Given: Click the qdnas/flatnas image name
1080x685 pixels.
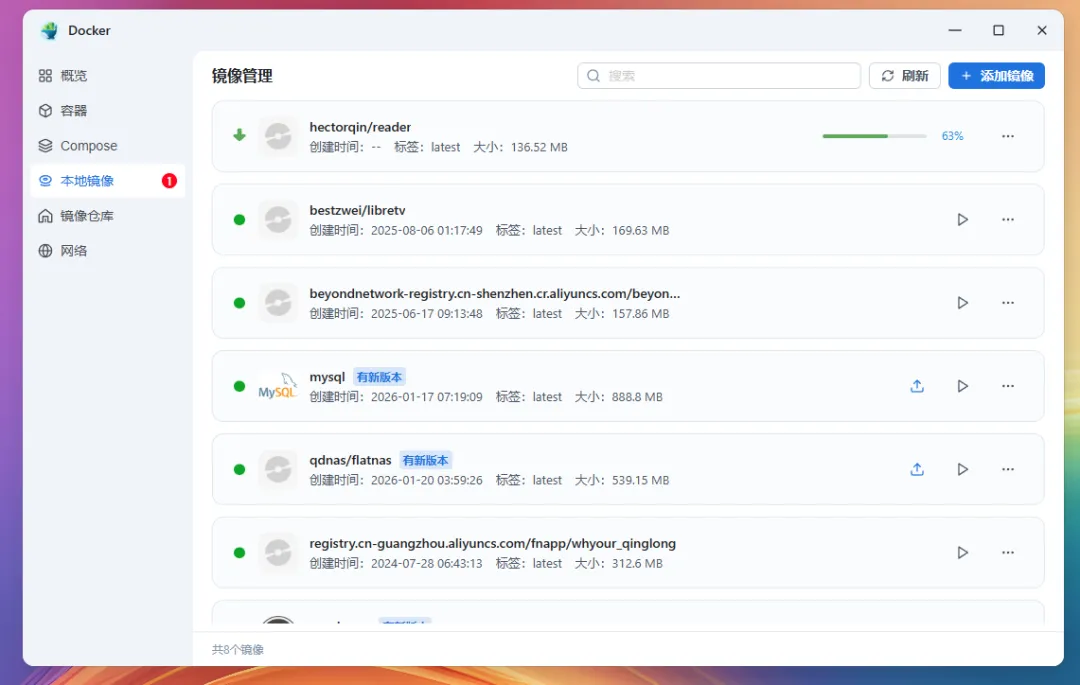Looking at the screenshot, I should 351,461.
